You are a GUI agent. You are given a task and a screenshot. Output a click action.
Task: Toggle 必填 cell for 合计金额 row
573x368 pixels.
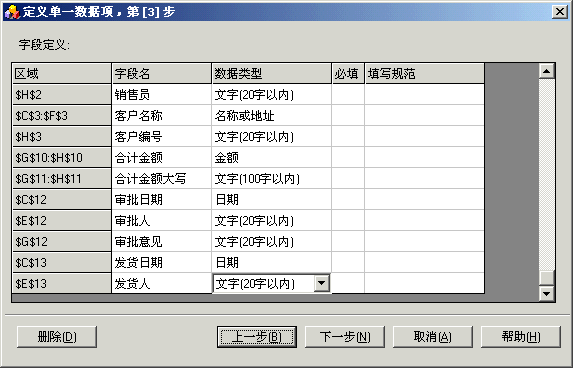[x=348, y=158]
